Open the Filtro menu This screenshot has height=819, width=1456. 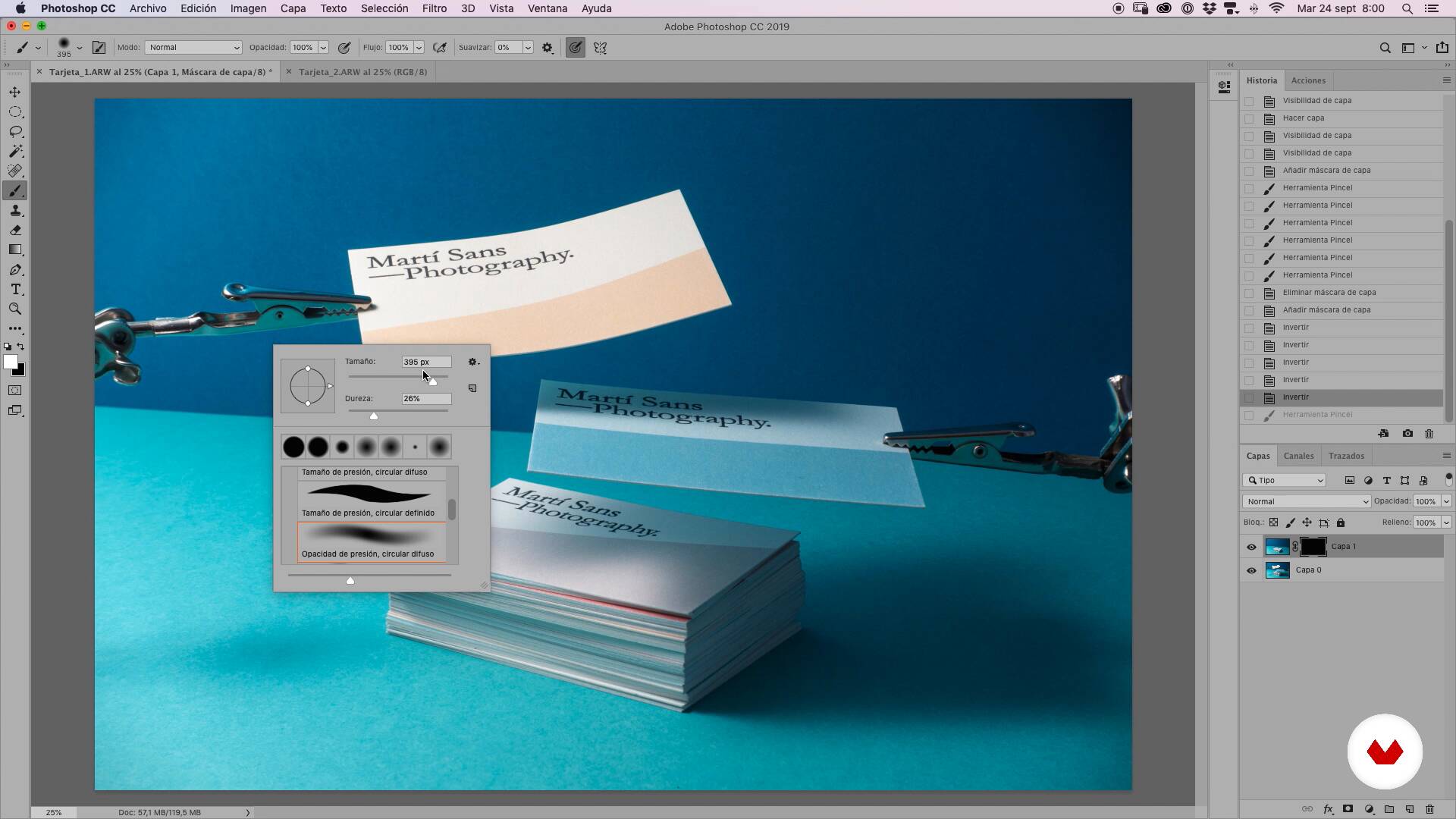[435, 8]
